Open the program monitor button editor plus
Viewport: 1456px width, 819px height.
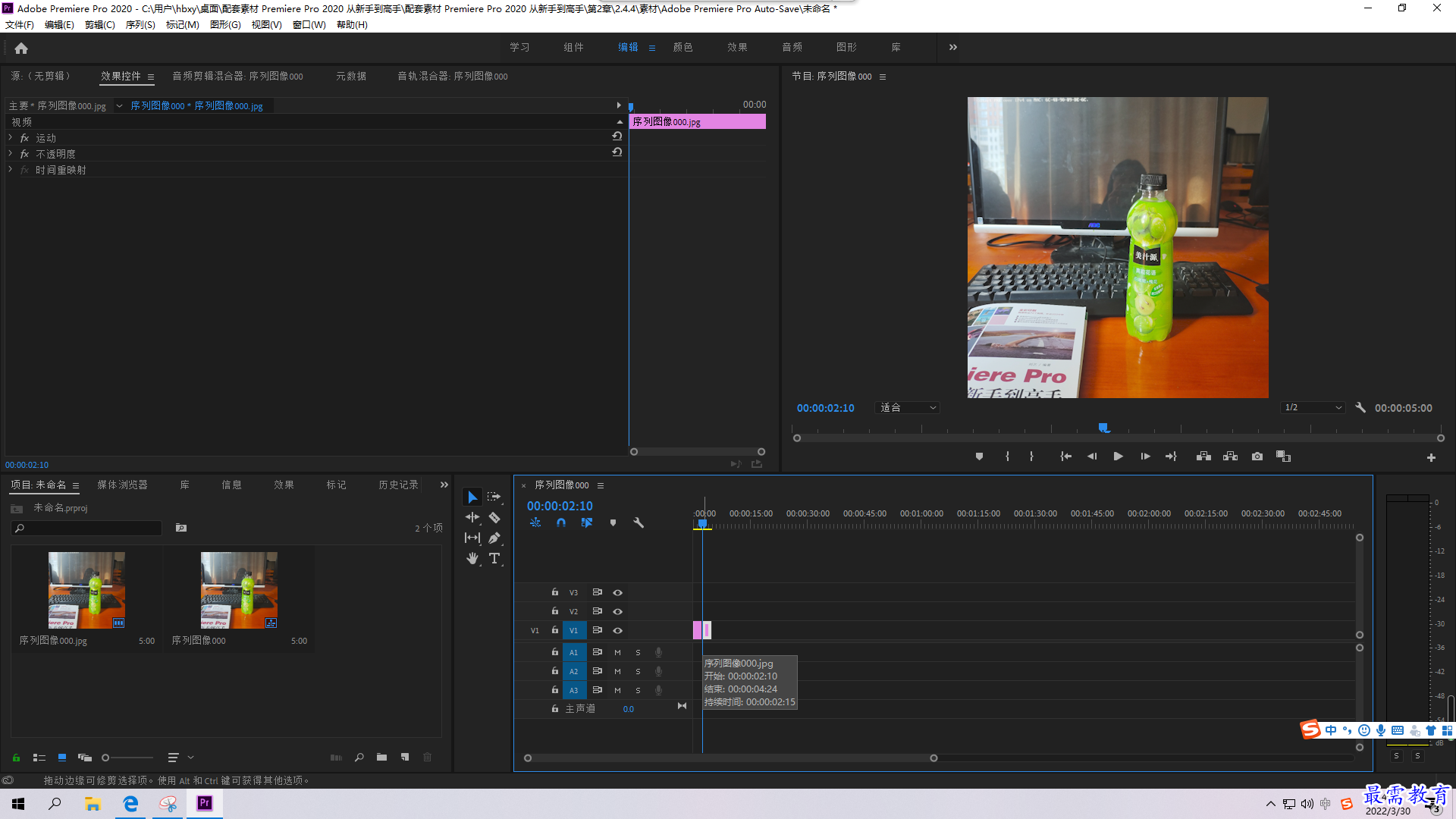point(1431,457)
